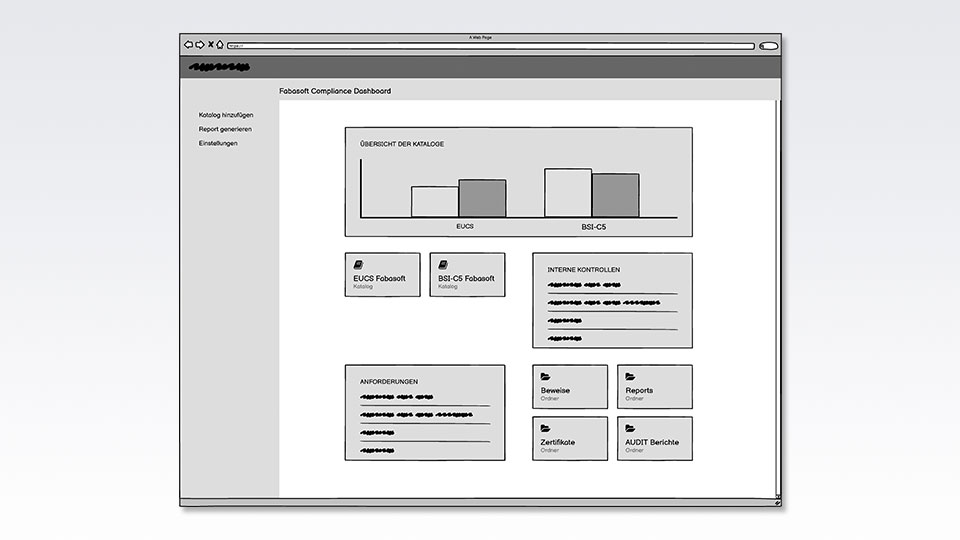Viewport: 960px width, 540px height.
Task: Select third row in Interne Kontrollen list
Action: coord(612,321)
